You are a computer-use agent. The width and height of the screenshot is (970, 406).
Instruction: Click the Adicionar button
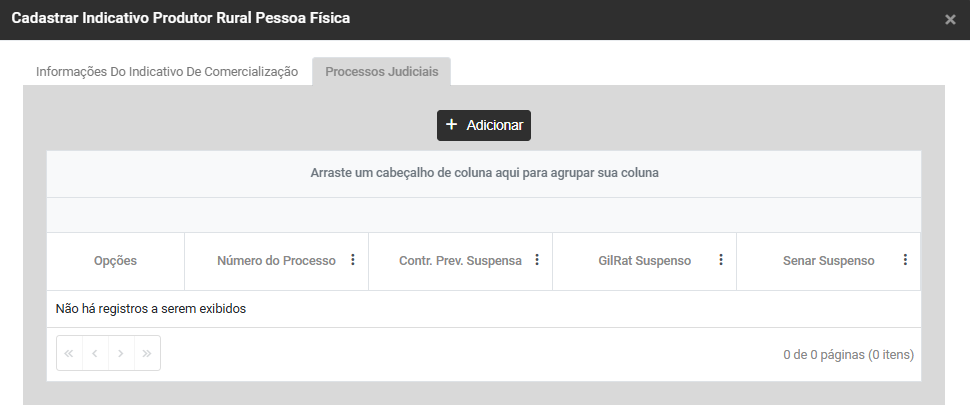pos(484,125)
